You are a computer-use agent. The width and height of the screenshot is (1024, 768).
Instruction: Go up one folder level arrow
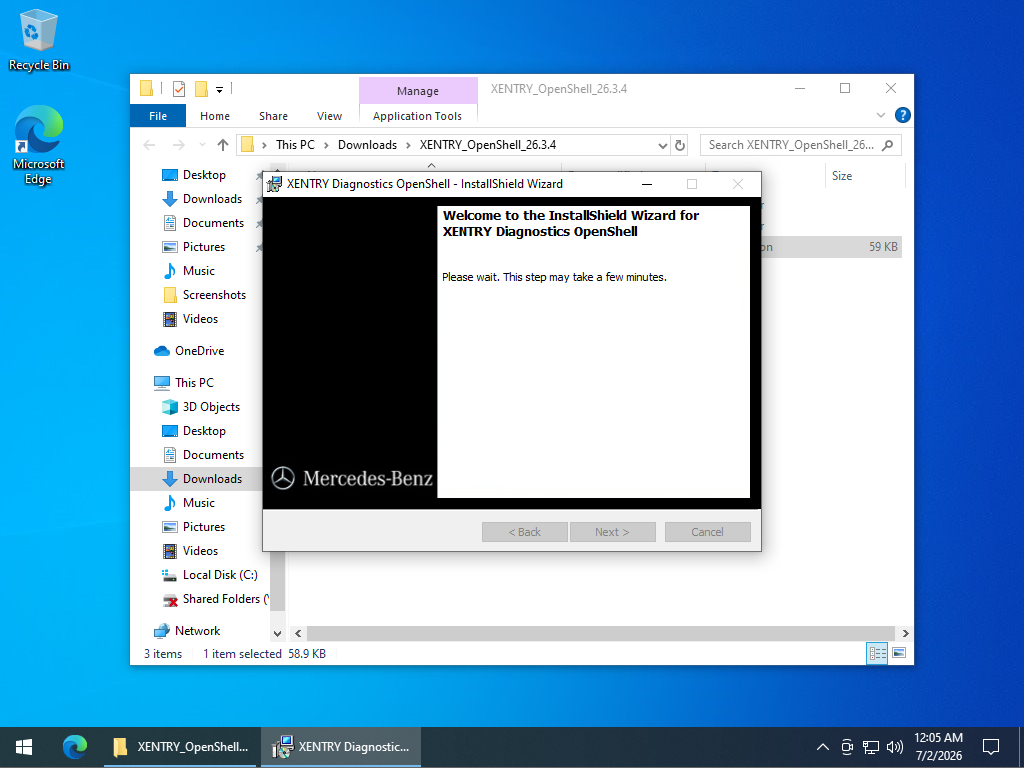223,145
